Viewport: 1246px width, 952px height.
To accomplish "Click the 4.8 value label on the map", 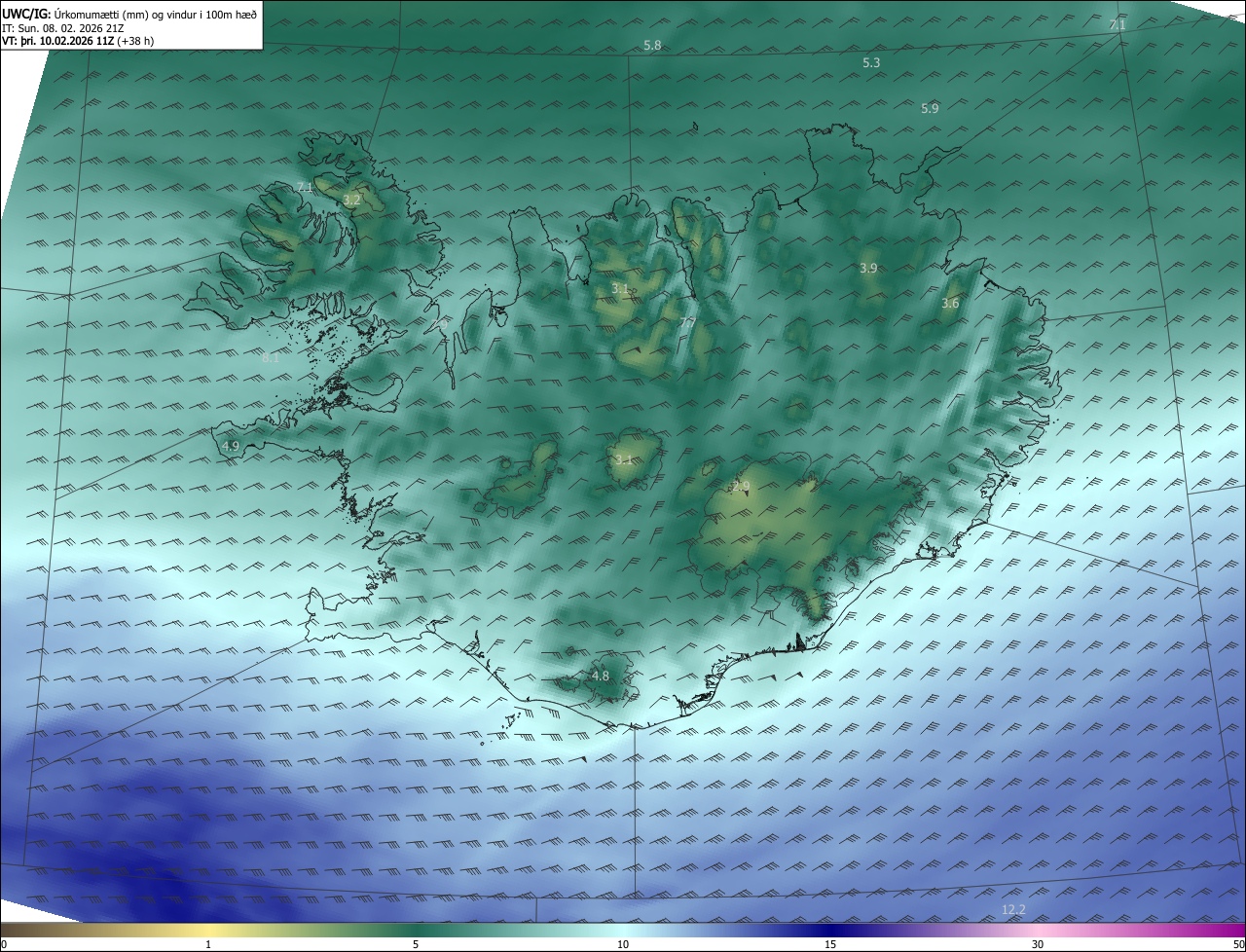I will [x=601, y=676].
